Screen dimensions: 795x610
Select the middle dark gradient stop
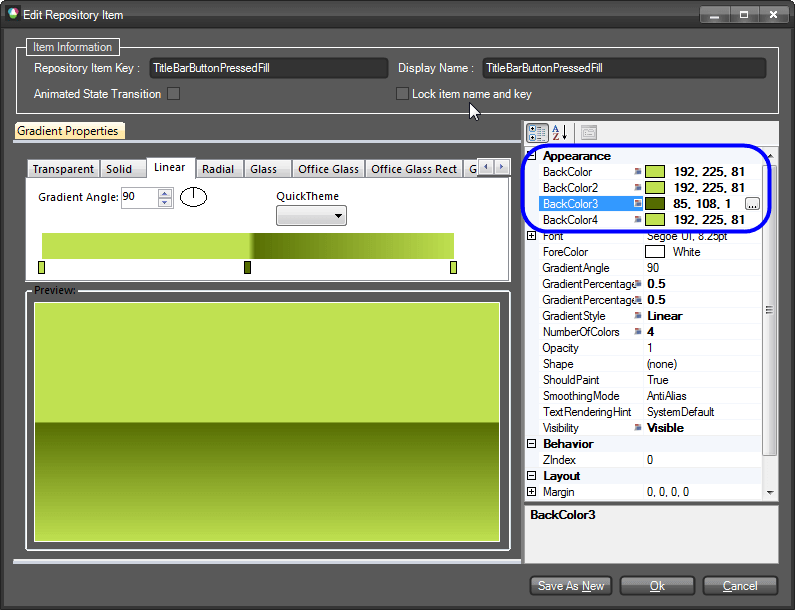click(247, 267)
